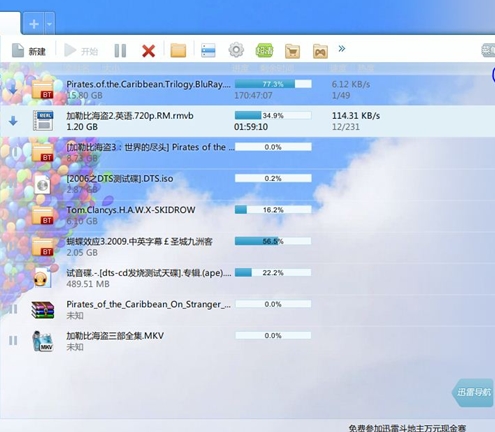
Task: Click audio file icon of 试音碟 task
Action: coord(43,278)
